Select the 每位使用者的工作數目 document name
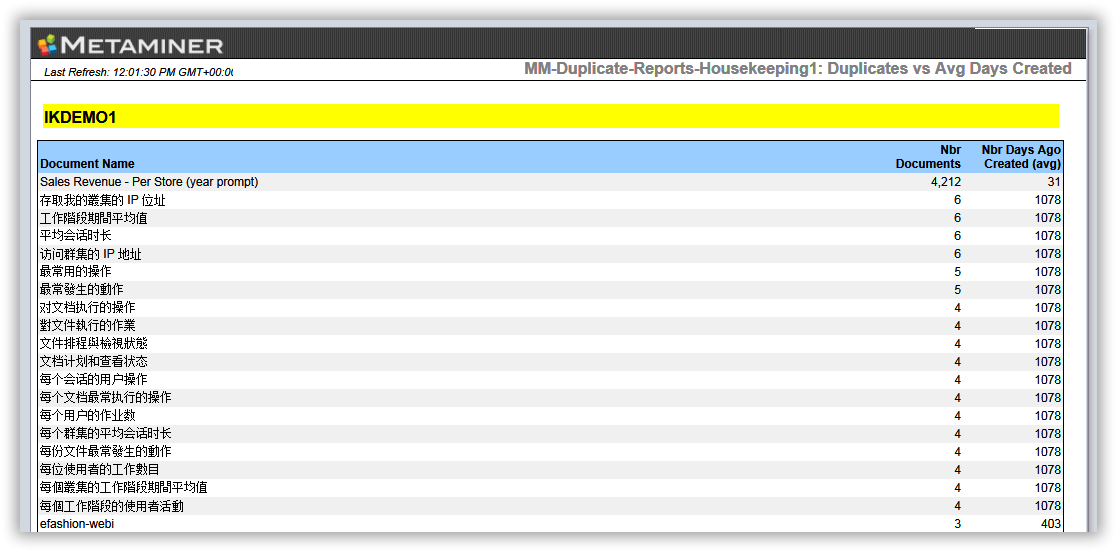 click(x=100, y=469)
